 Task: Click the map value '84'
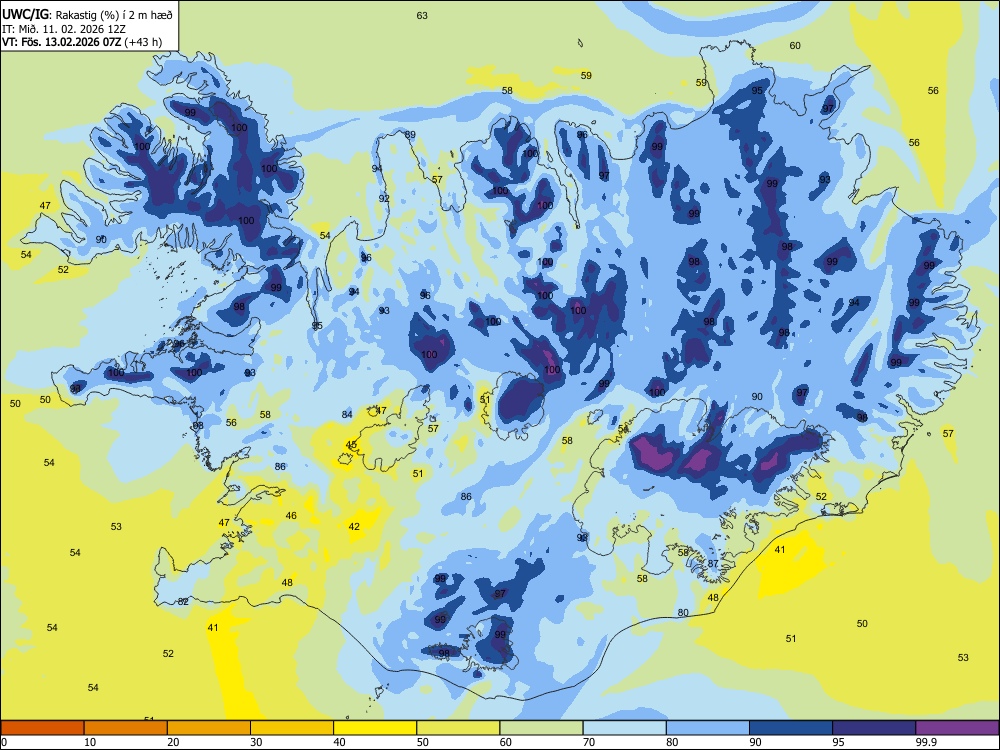point(347,414)
